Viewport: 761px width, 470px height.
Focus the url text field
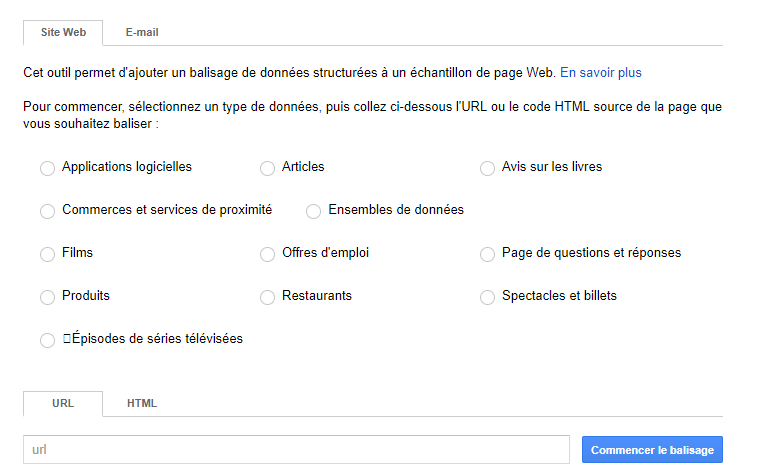coord(295,450)
